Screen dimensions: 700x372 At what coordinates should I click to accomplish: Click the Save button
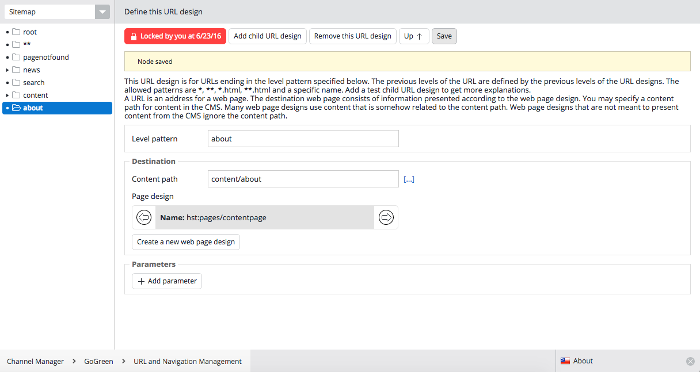coord(444,36)
